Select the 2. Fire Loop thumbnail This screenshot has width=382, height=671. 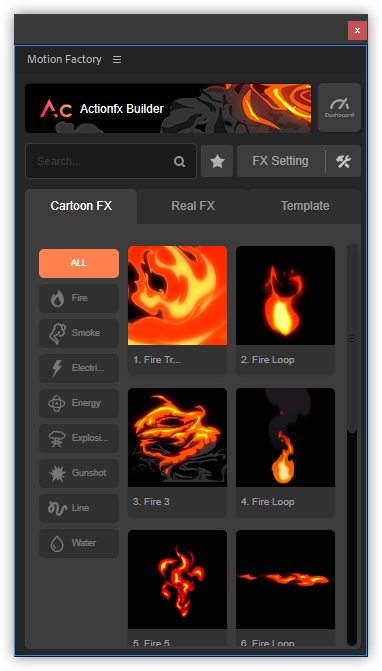pos(285,295)
